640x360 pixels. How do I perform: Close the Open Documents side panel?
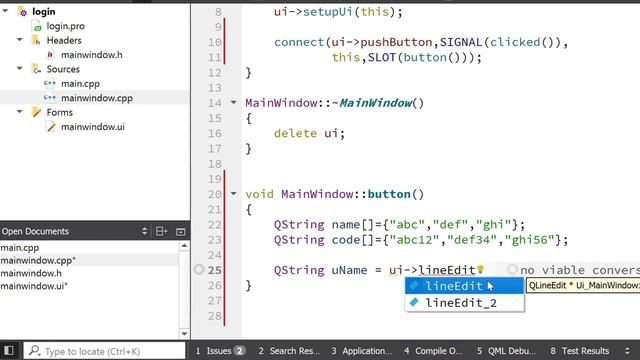pos(180,232)
